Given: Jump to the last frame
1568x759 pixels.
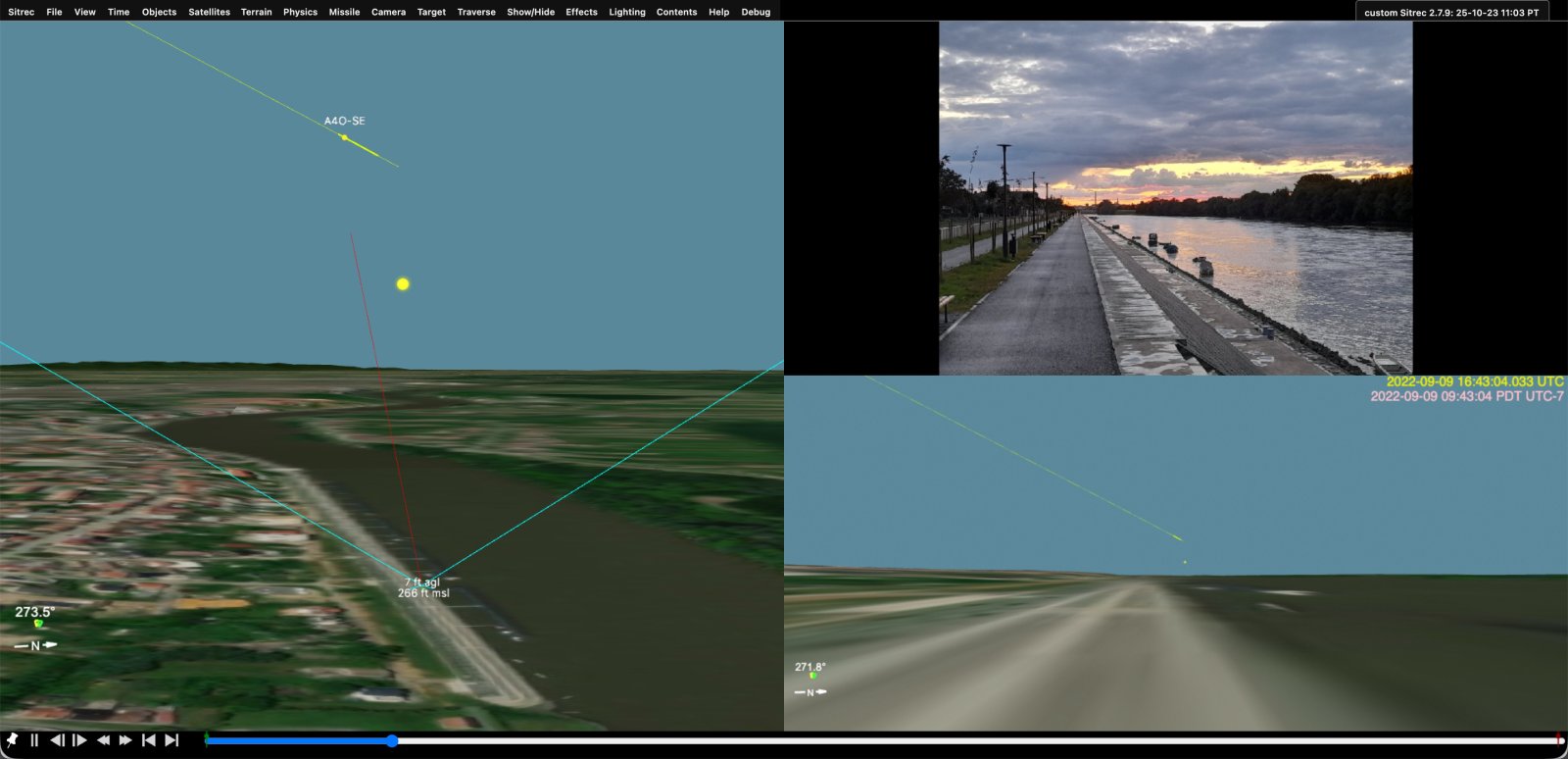Looking at the screenshot, I should pyautogui.click(x=171, y=740).
